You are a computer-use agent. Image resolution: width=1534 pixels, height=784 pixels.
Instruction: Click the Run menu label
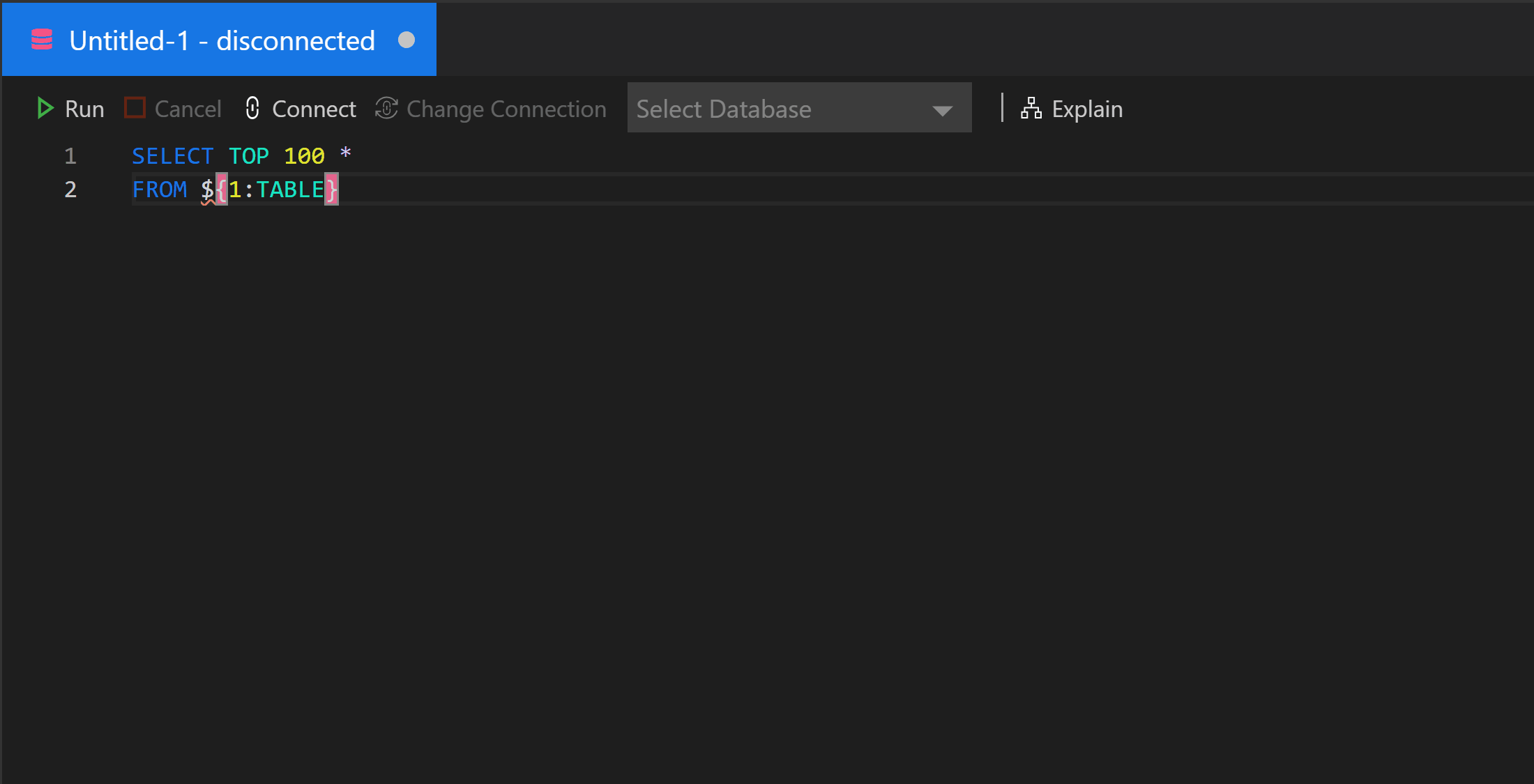pos(84,108)
